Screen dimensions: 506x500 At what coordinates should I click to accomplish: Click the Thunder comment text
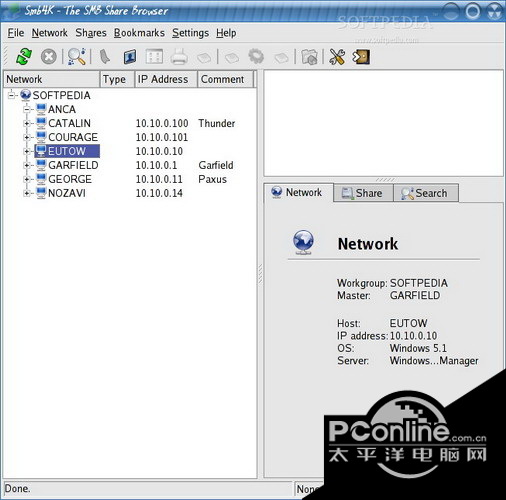coord(217,123)
